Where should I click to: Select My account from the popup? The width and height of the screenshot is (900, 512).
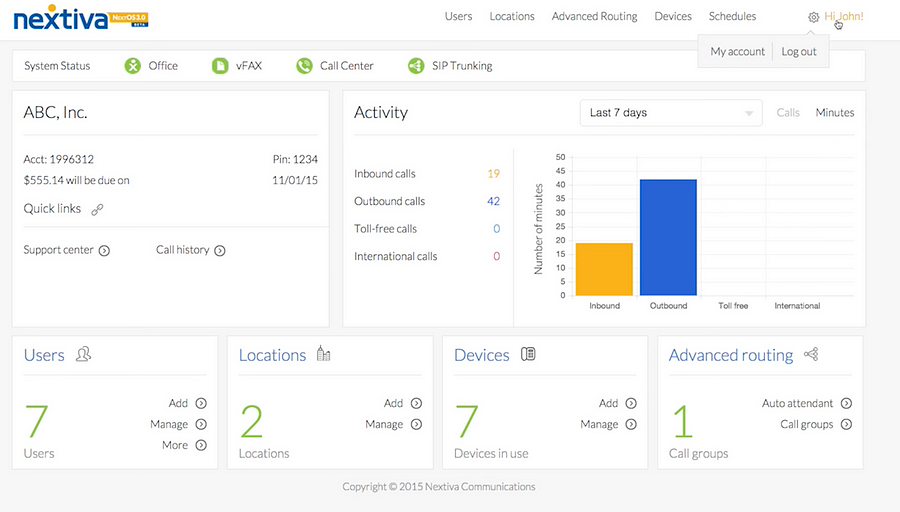738,52
